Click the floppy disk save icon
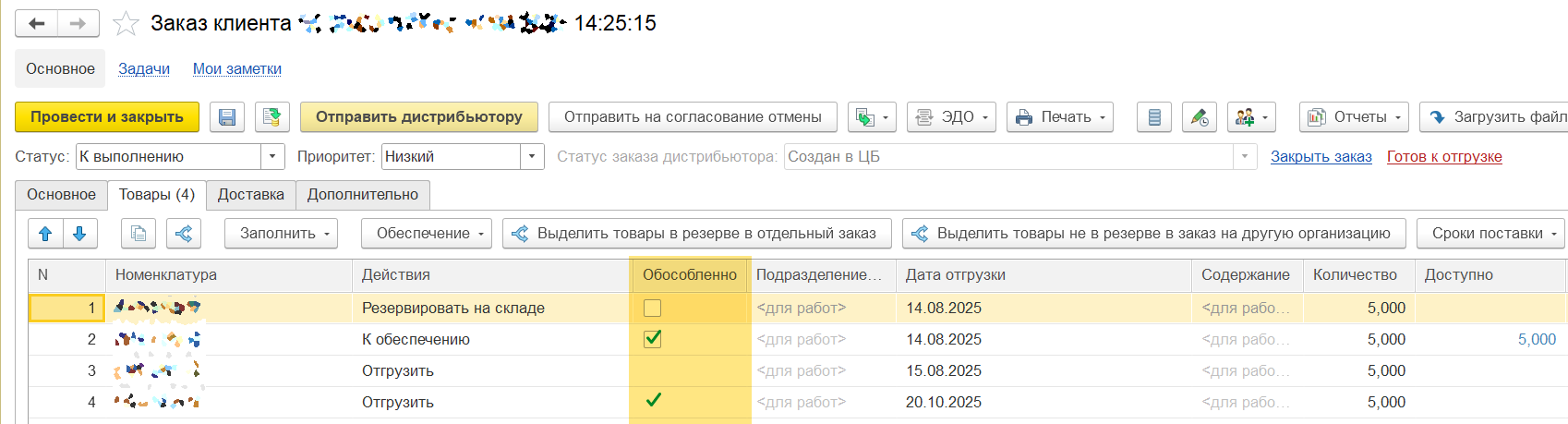Image resolution: width=1568 pixels, height=424 pixels. (227, 117)
